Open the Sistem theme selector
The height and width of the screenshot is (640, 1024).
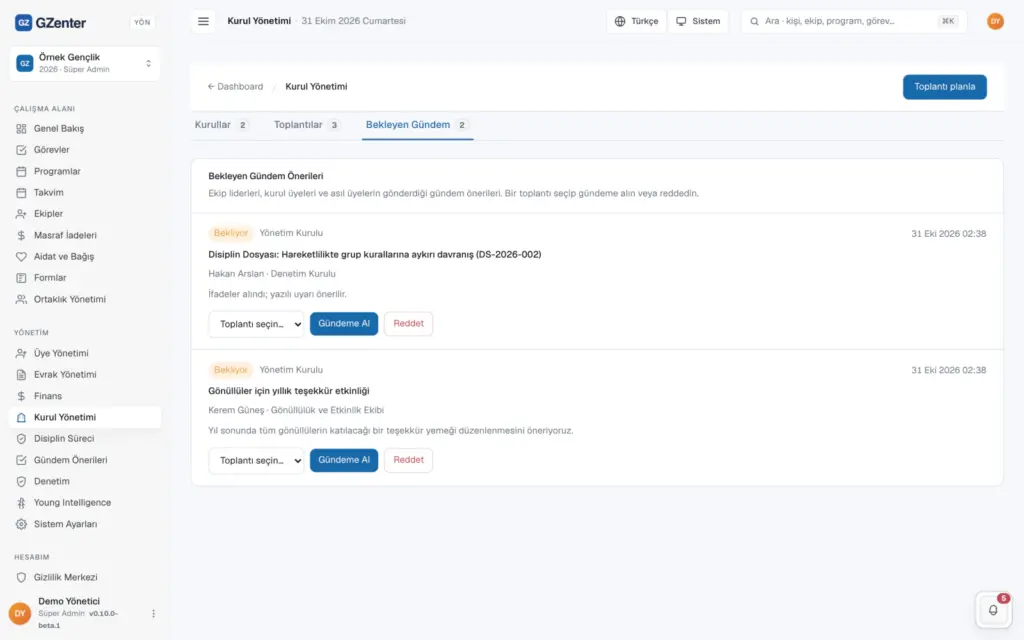point(697,21)
